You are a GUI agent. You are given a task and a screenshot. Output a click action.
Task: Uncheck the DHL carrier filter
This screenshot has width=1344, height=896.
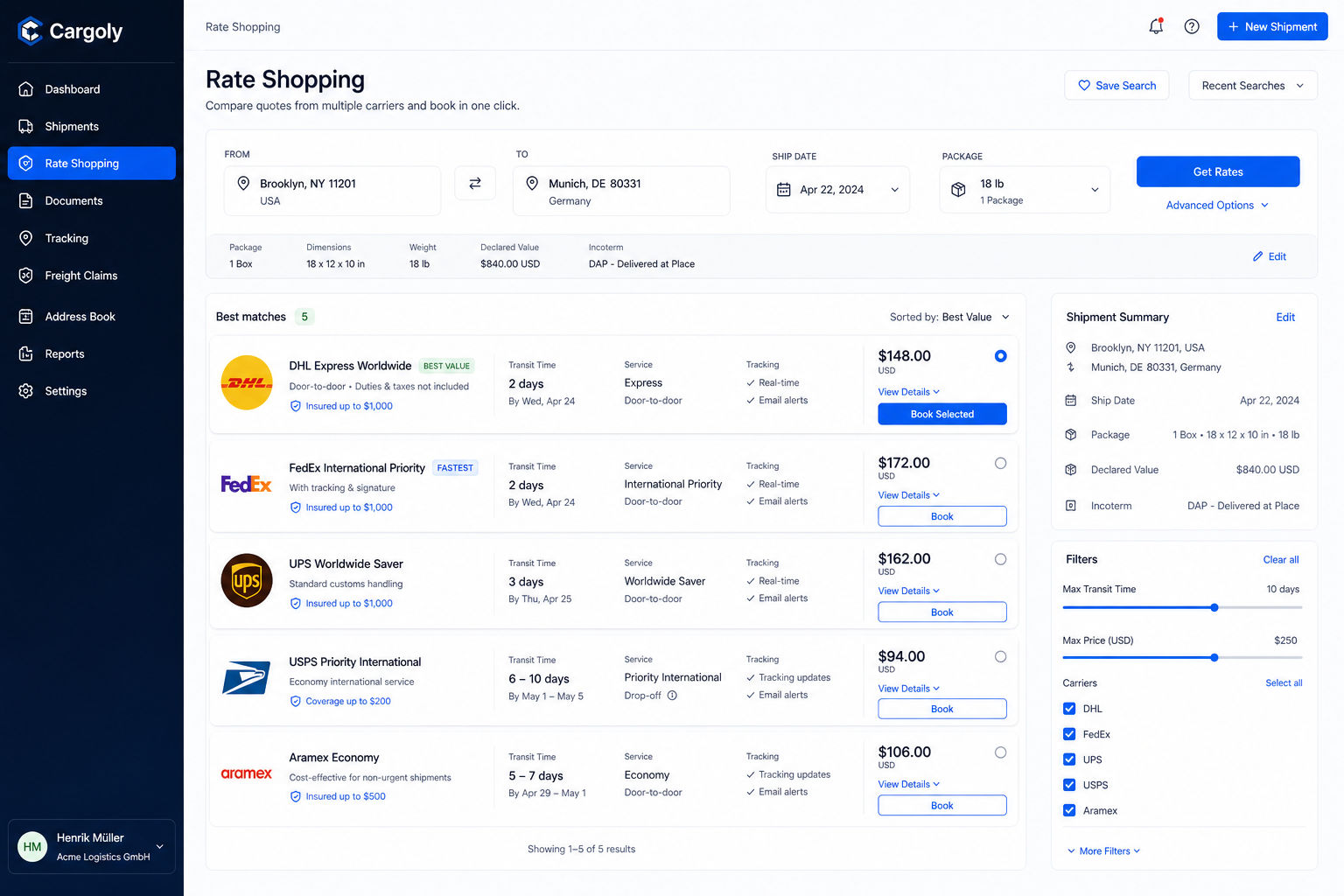pos(1069,709)
